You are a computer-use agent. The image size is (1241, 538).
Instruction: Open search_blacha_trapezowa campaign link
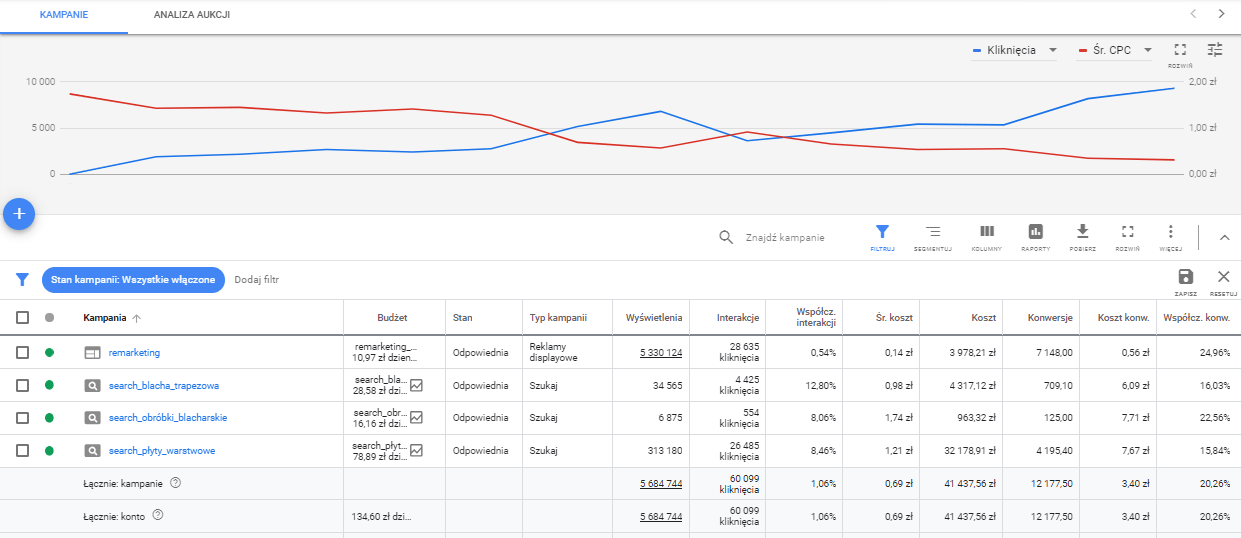[x=163, y=385]
